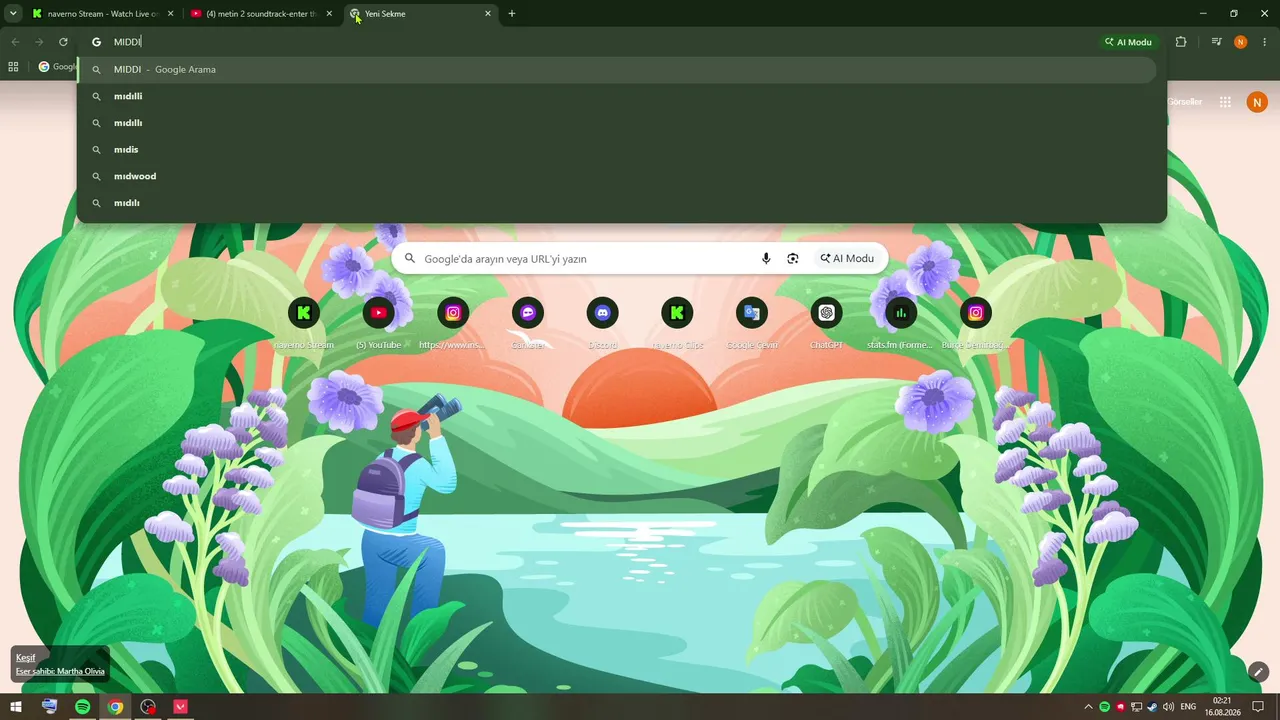Close the metin 2 soundtrack tab
Image resolution: width=1280 pixels, height=720 pixels.
tap(329, 14)
